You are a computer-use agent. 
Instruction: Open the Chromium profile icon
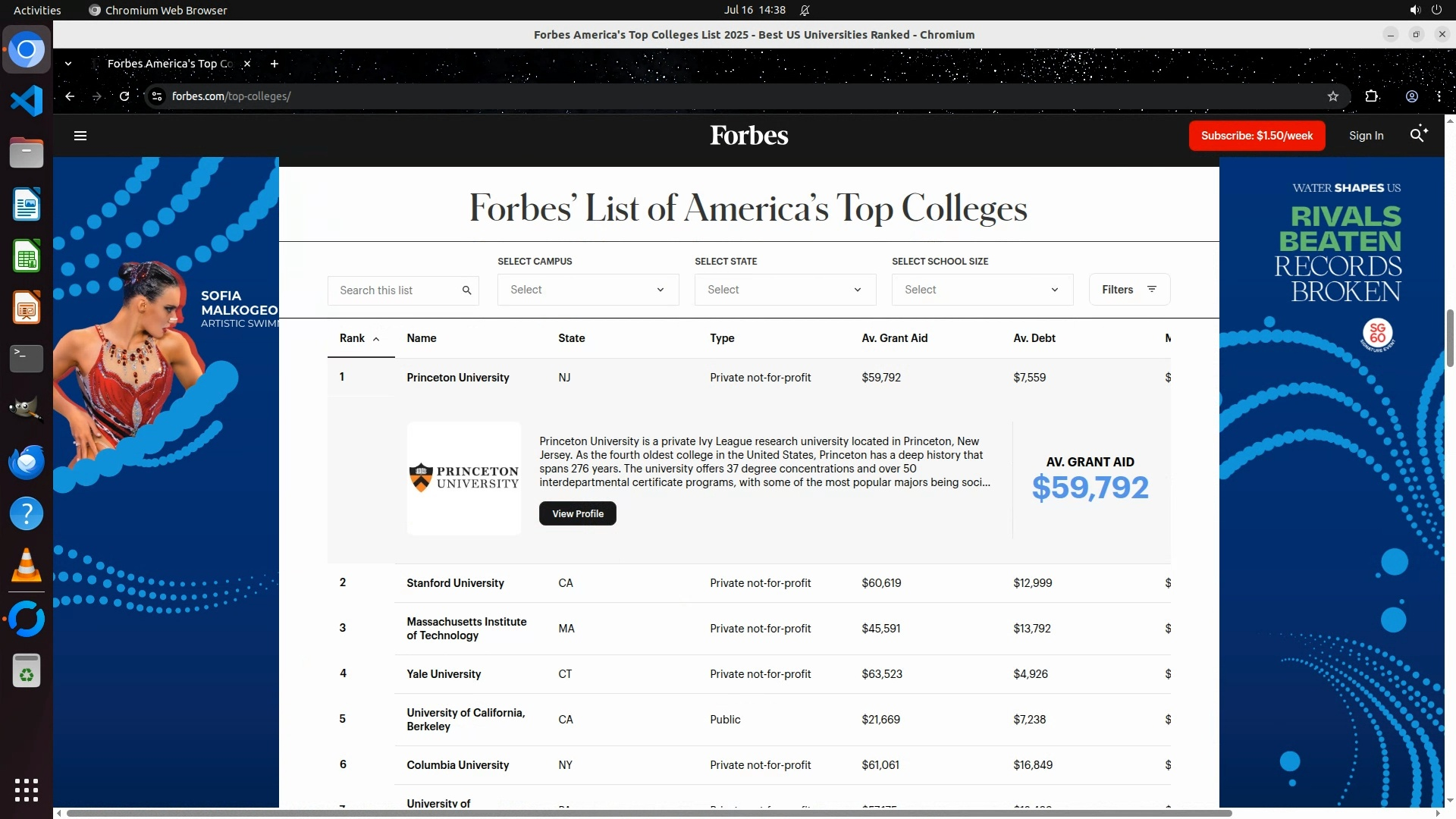(1412, 96)
